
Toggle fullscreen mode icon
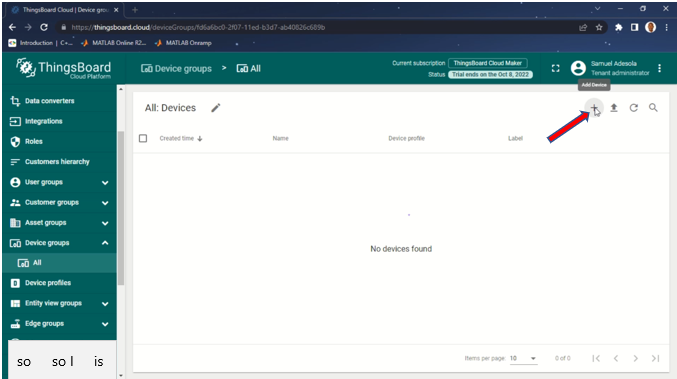pos(556,68)
